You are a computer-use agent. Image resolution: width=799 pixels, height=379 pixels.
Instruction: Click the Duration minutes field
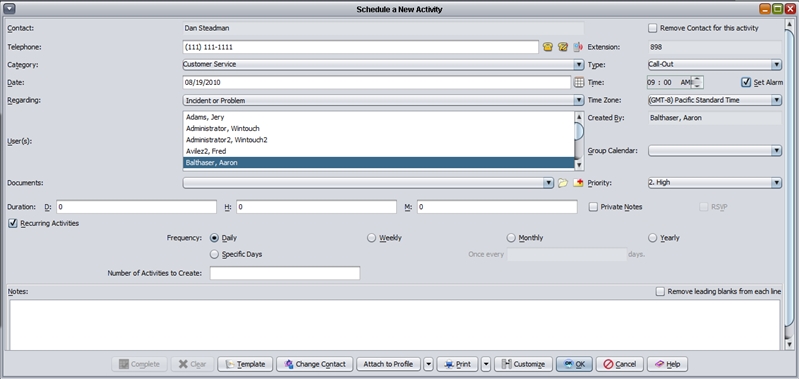pos(497,207)
